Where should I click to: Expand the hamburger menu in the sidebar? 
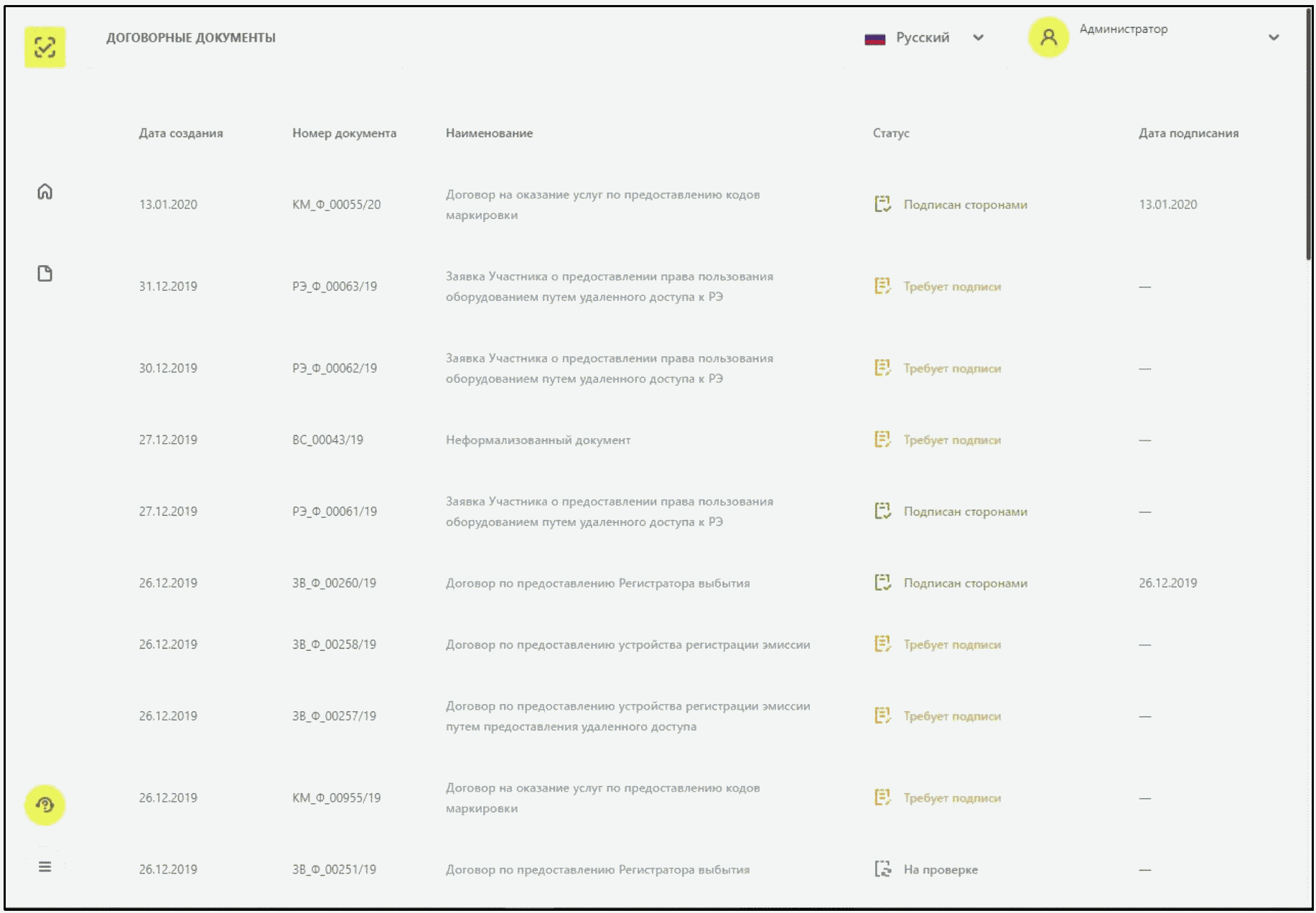[45, 867]
